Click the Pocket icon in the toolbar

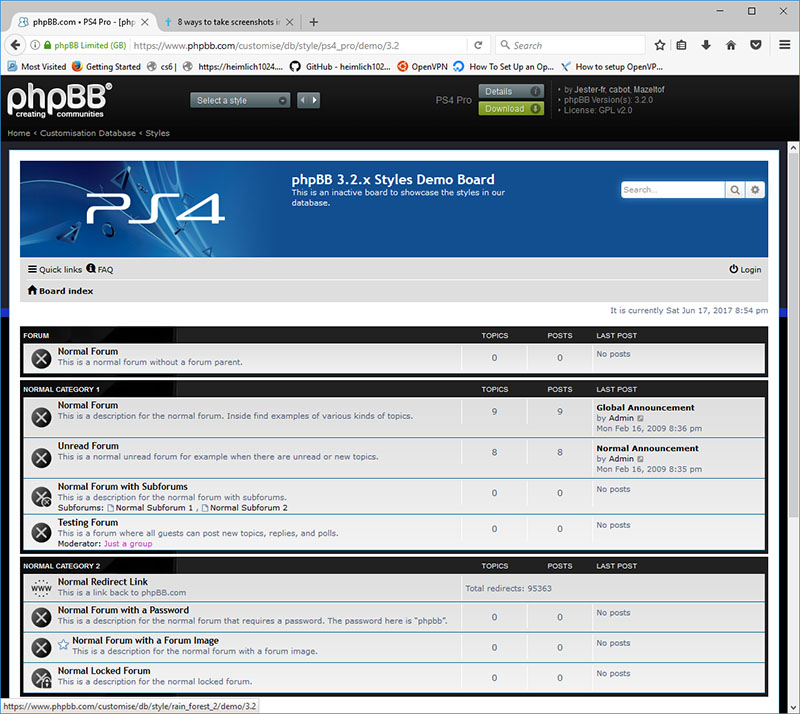756,45
